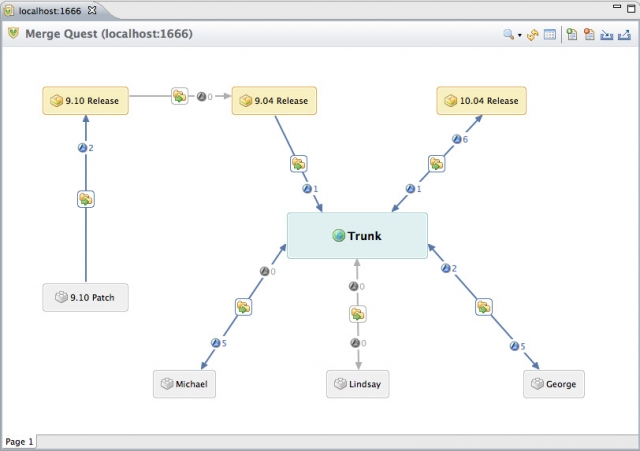Select the 9.10 Patch node
The image size is (640, 451).
coord(86,297)
